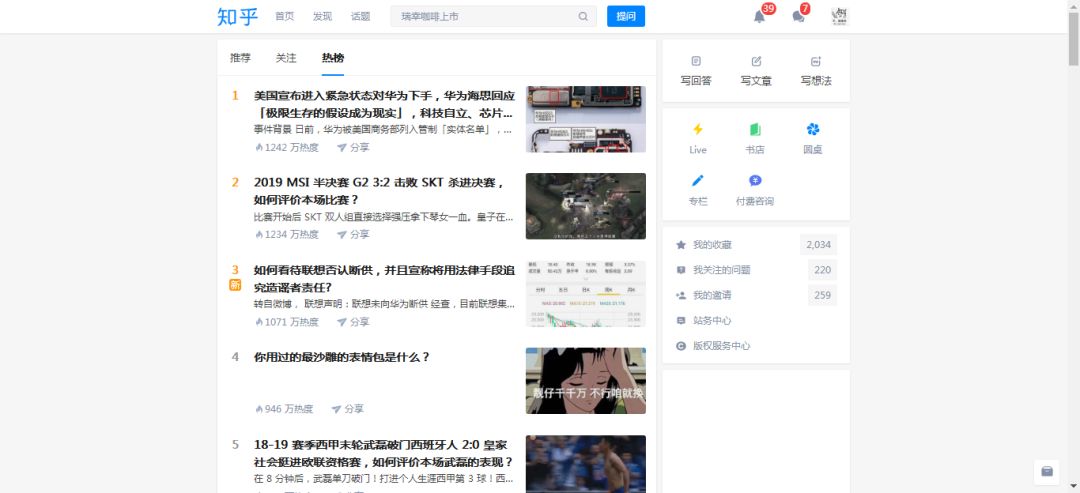Open the 美国宣布进入紧急状态 question title
Viewport: 1080px width, 493px height.
click(384, 104)
